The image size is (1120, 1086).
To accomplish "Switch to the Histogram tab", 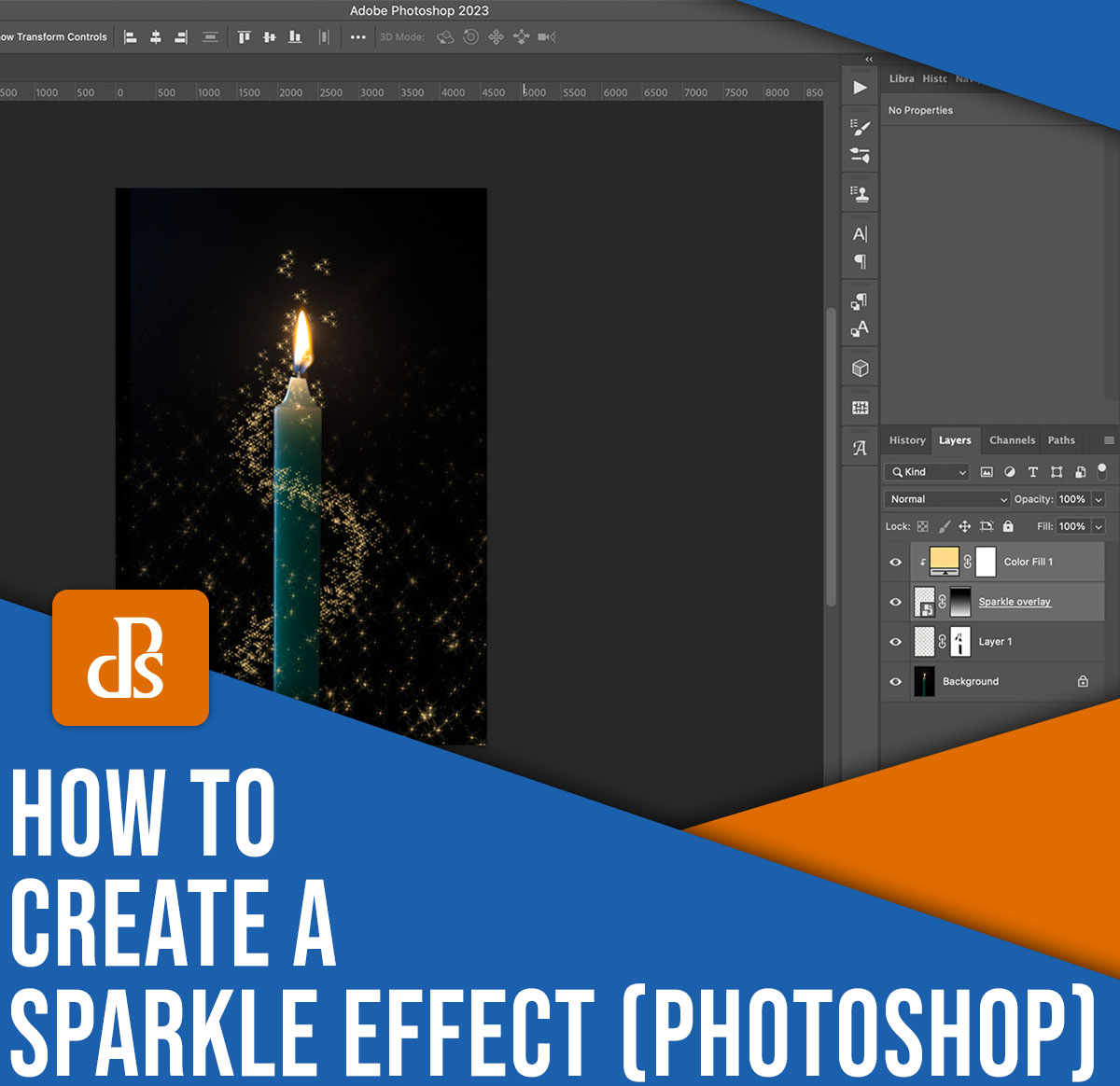I will point(935,79).
